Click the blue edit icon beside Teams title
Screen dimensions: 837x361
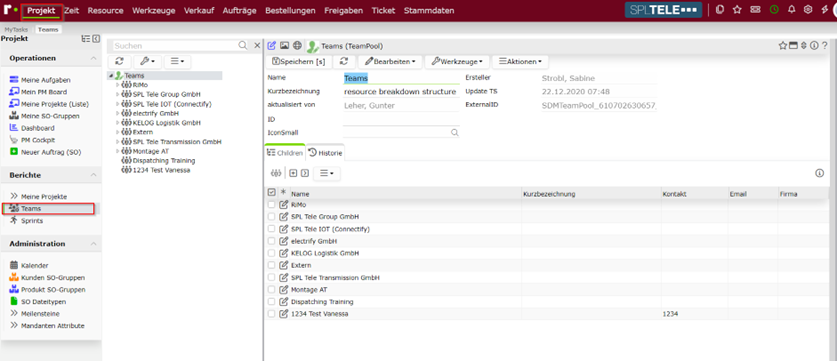coord(271,45)
